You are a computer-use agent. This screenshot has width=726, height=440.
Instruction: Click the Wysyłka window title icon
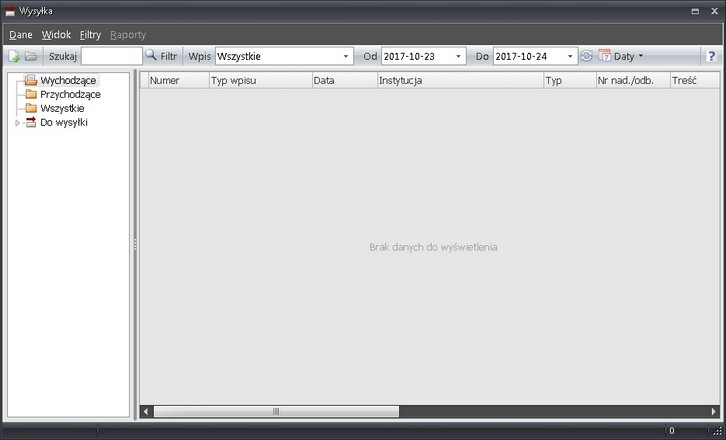[x=10, y=11]
